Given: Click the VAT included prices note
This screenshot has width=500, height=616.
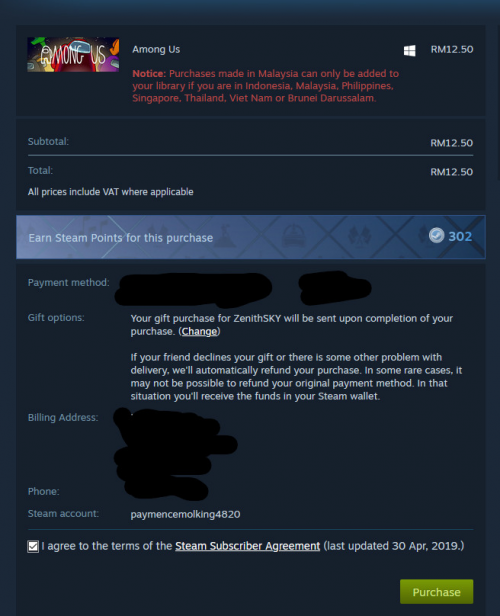Looking at the screenshot, I should 110,192.
